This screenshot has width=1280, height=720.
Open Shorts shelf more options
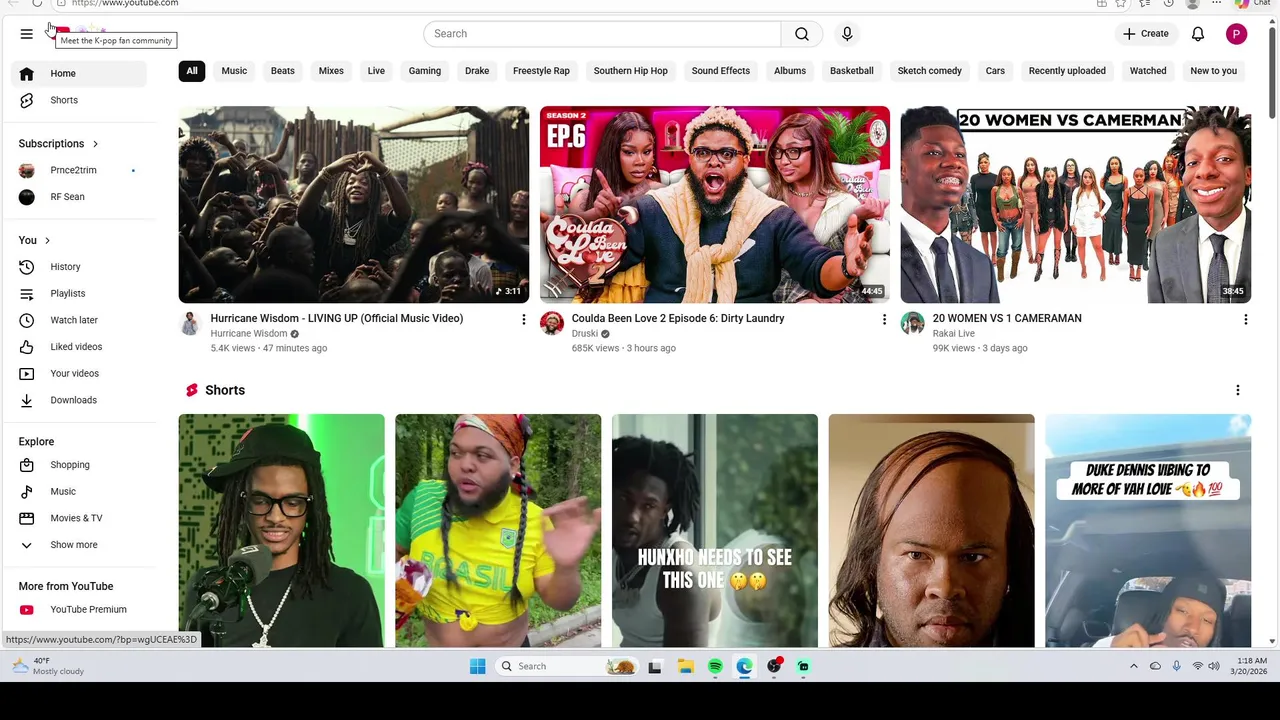pyautogui.click(x=1238, y=391)
